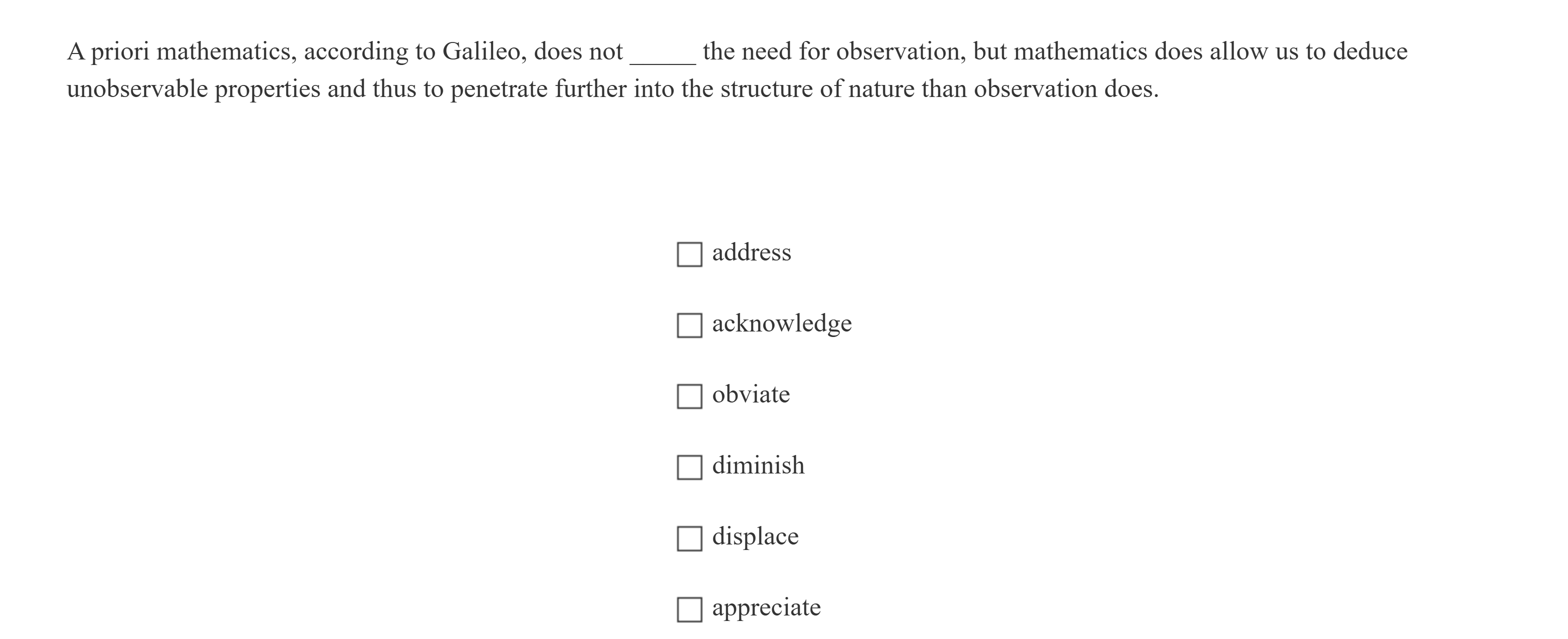Click the word 'obviate' label
Viewport: 1568px width, 639px height.
click(x=751, y=394)
